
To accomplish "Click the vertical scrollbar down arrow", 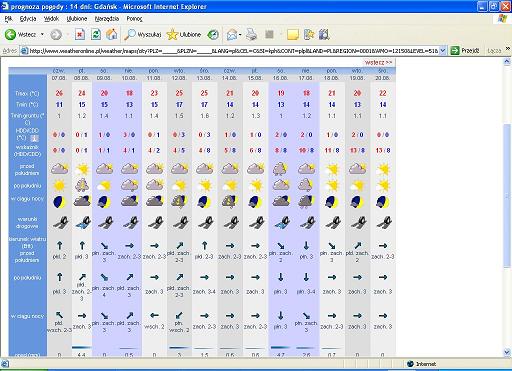I will (507, 352).
